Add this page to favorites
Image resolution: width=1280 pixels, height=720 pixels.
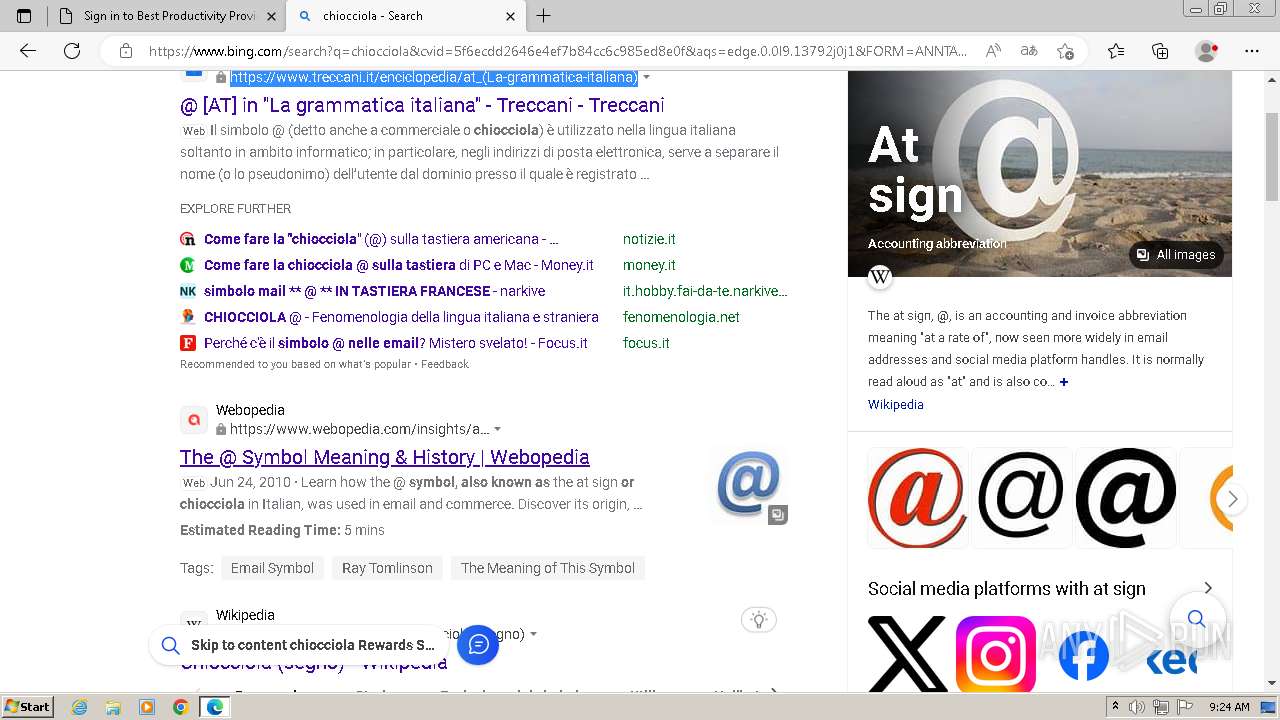(x=1065, y=51)
